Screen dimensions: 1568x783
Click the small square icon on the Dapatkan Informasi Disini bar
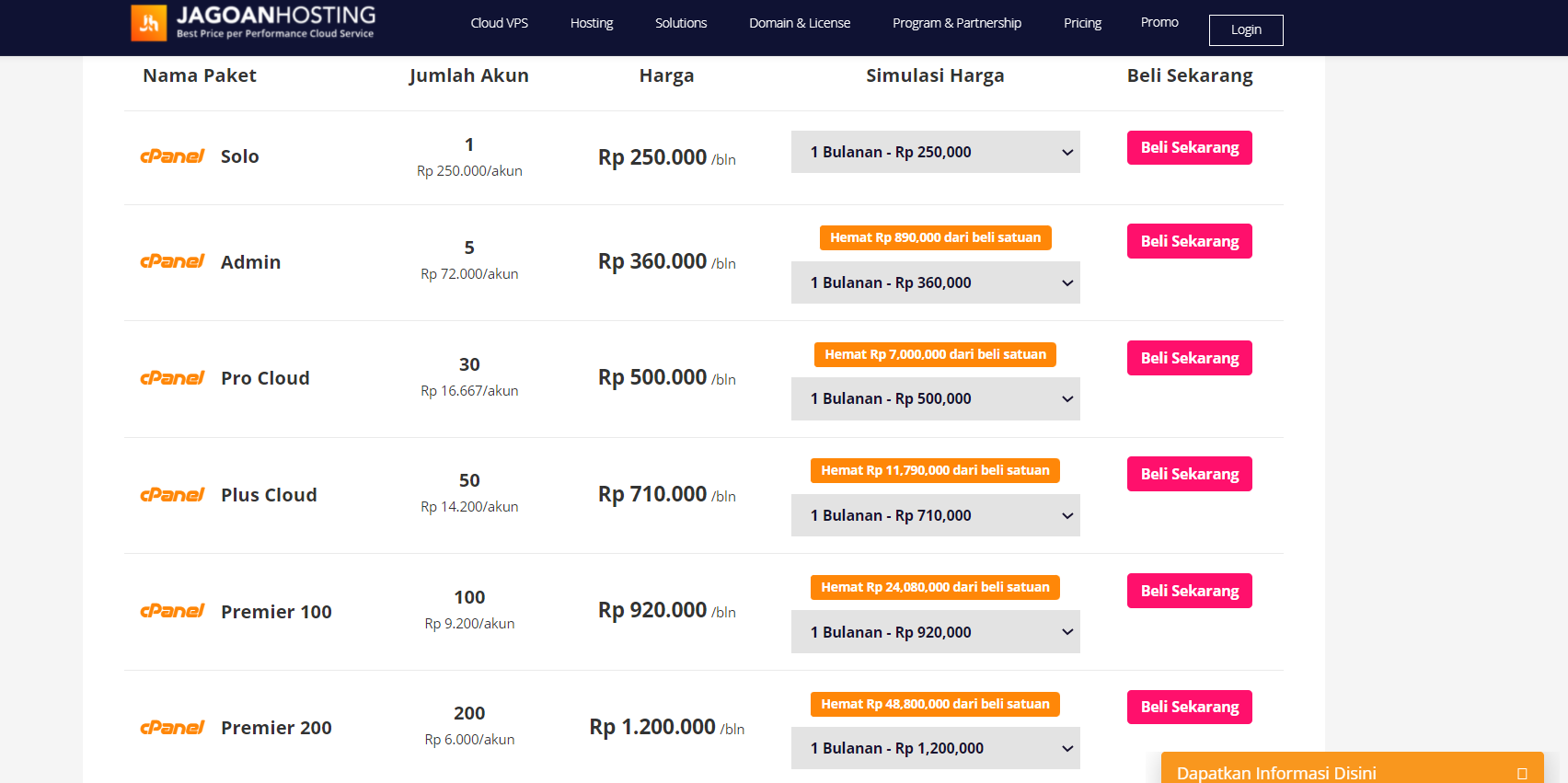(1522, 774)
